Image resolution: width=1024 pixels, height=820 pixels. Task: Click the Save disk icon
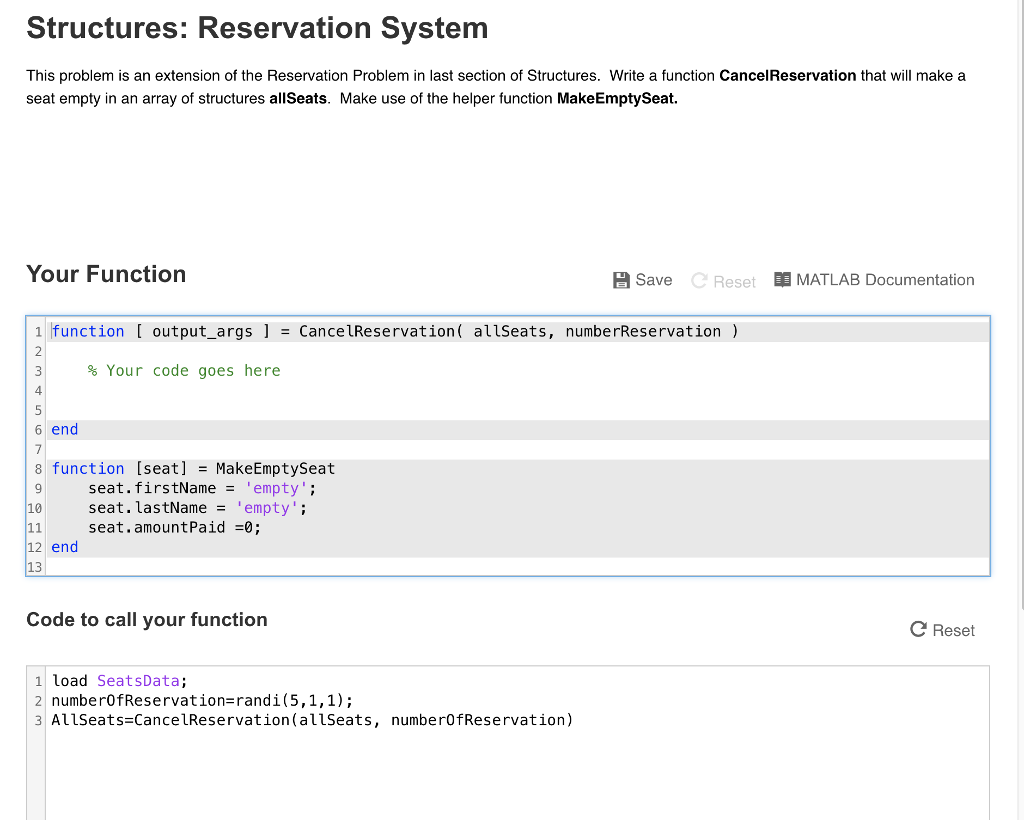click(x=621, y=279)
